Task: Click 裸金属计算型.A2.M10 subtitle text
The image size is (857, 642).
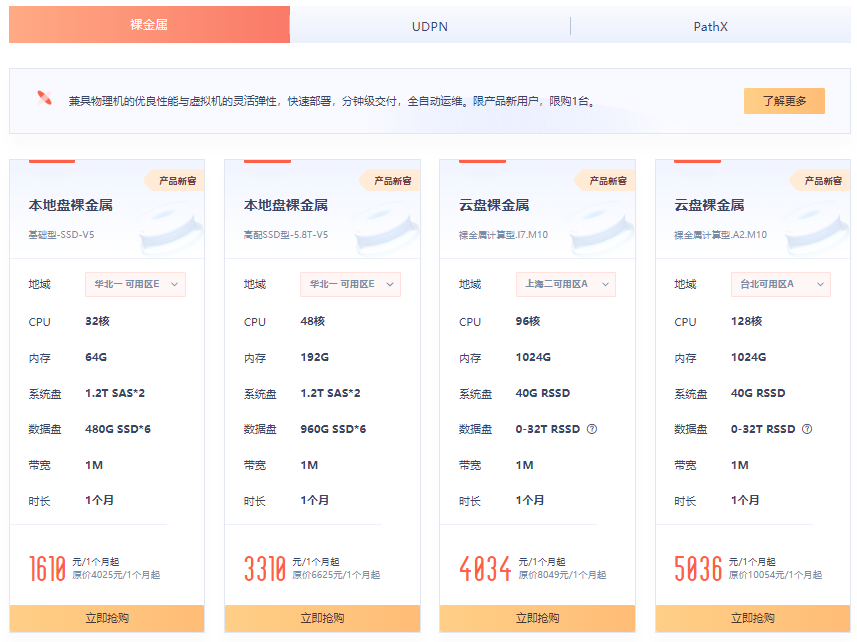Action: pos(720,235)
